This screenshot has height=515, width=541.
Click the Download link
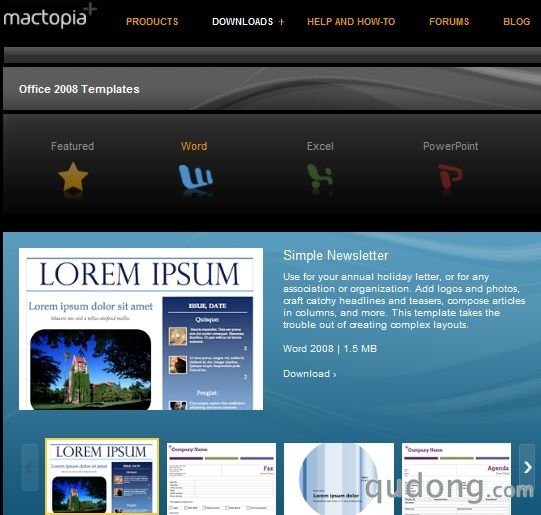tap(309, 374)
